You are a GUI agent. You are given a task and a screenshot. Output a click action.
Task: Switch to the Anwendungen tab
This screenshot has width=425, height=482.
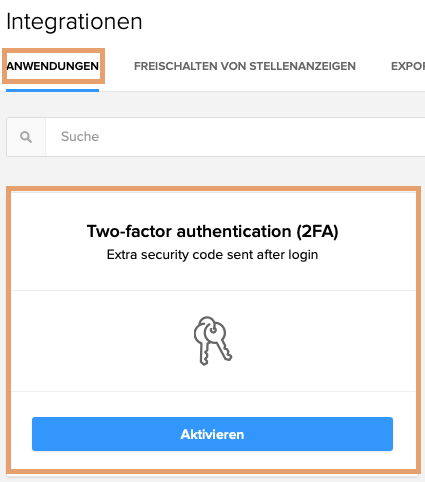pos(53,66)
